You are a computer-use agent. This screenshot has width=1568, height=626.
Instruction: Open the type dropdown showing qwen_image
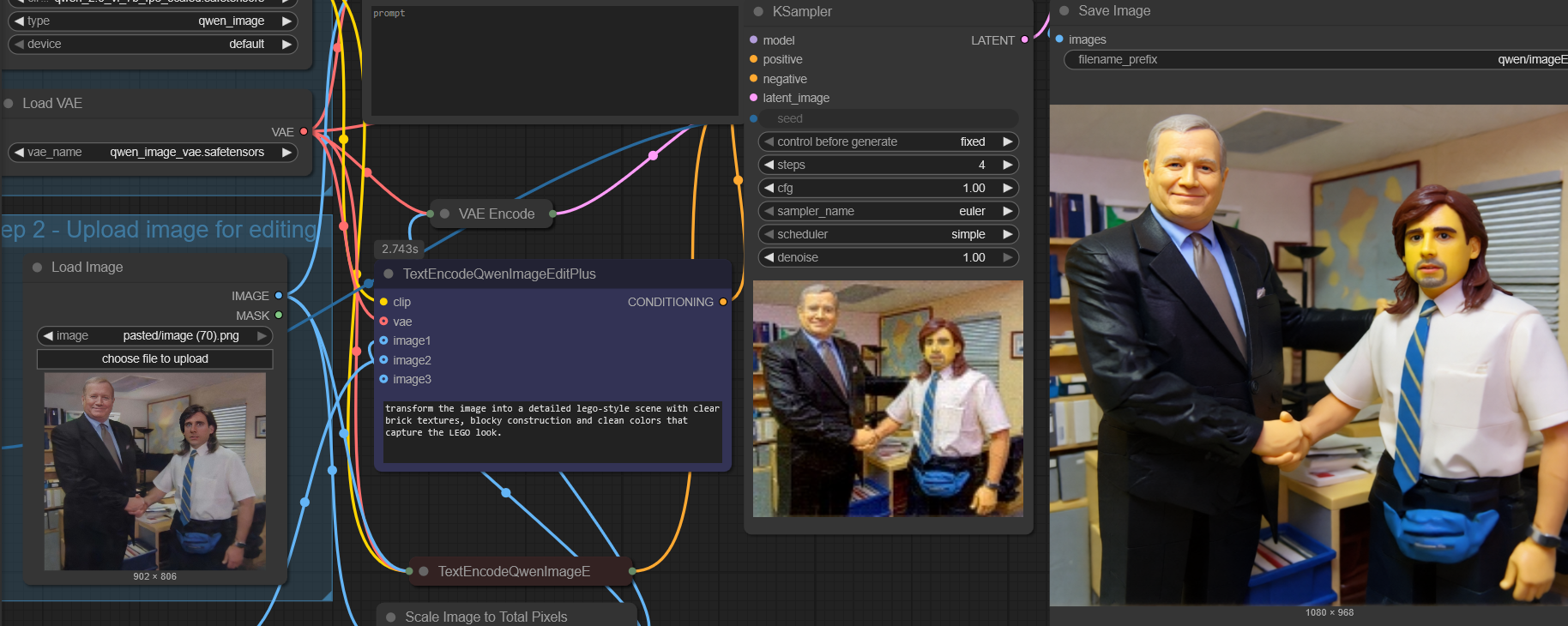(153, 21)
